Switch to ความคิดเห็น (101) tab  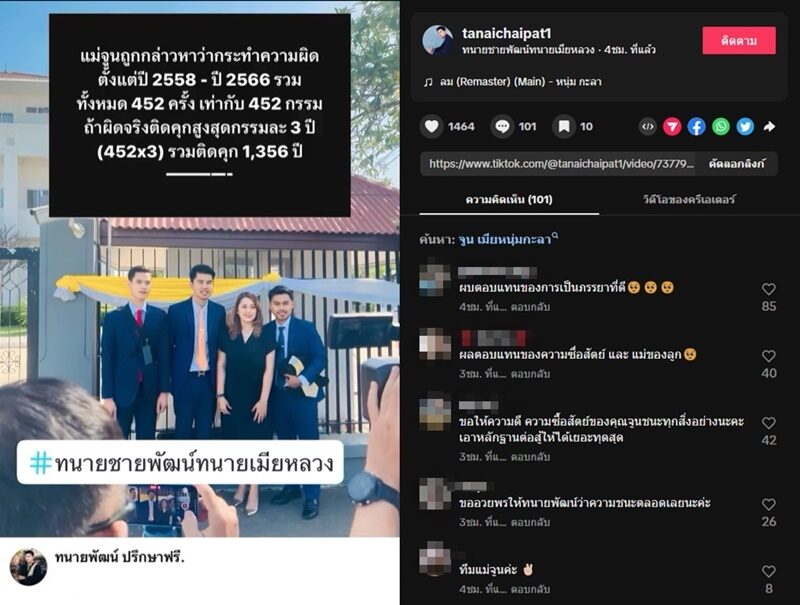tap(509, 199)
